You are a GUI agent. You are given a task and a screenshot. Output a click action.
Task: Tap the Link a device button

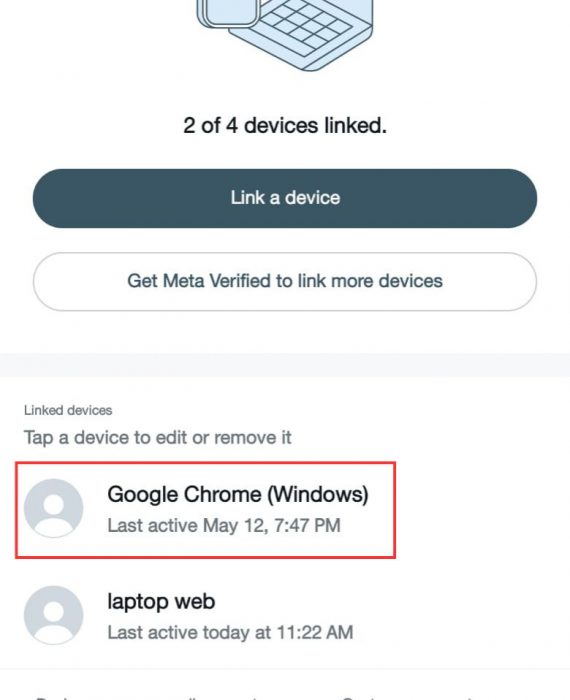coord(285,198)
